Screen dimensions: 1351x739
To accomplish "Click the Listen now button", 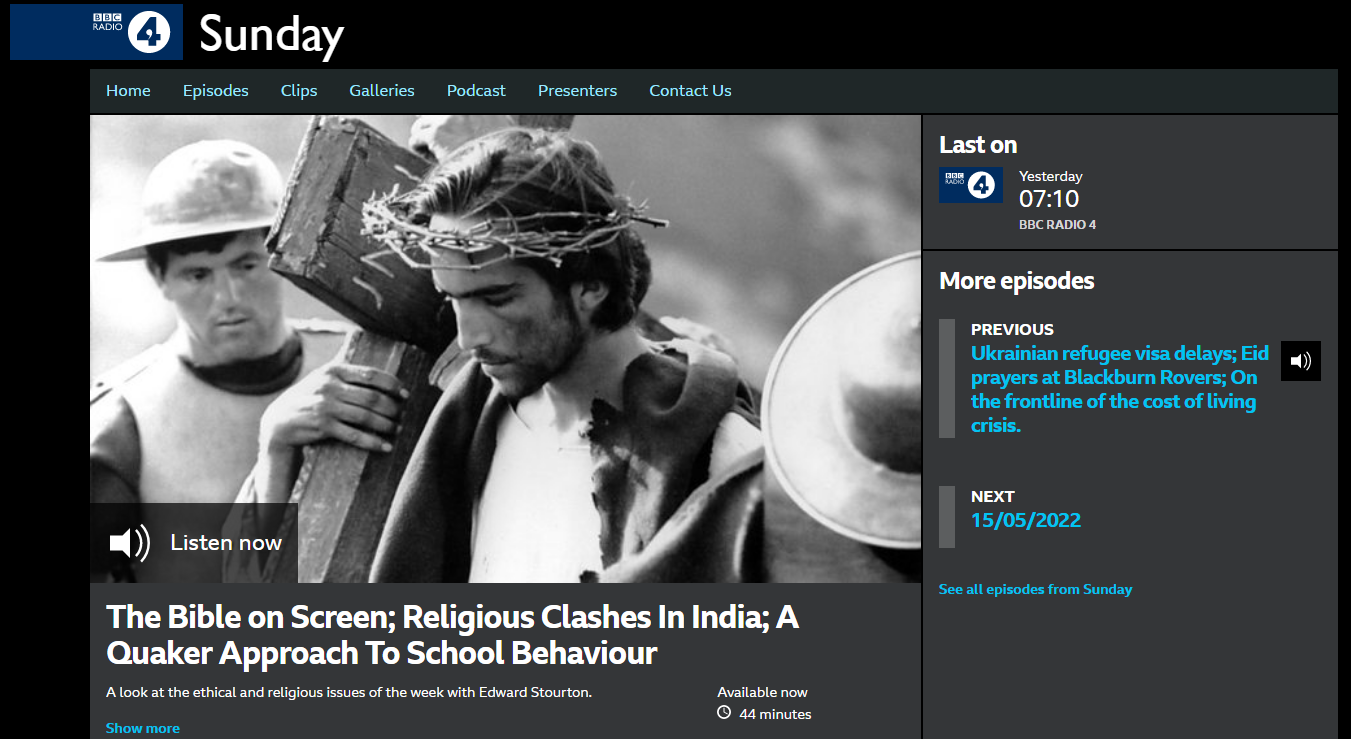I will [194, 543].
